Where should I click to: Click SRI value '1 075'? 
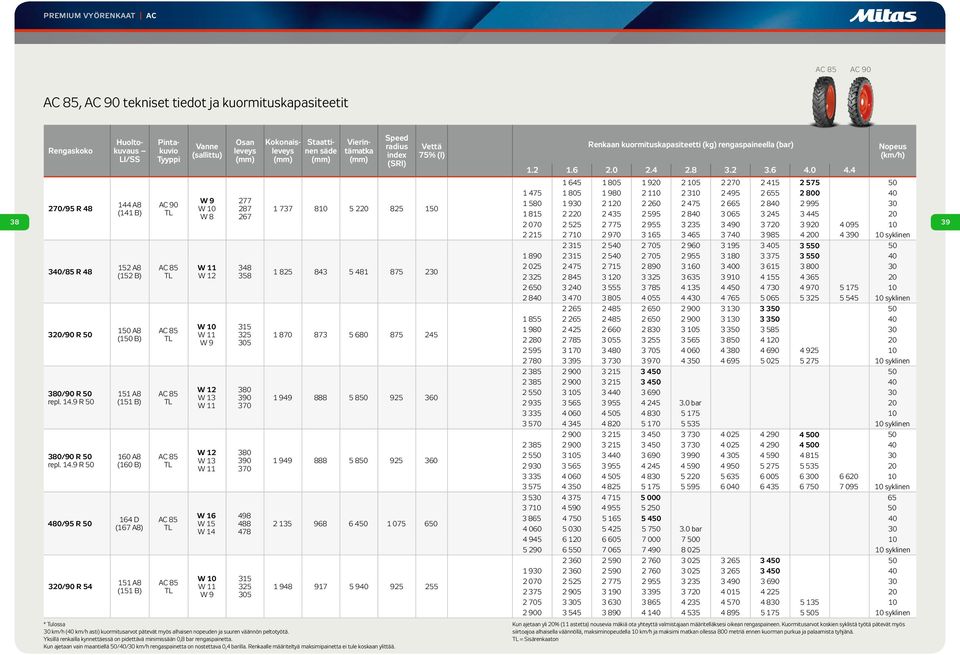(397, 523)
